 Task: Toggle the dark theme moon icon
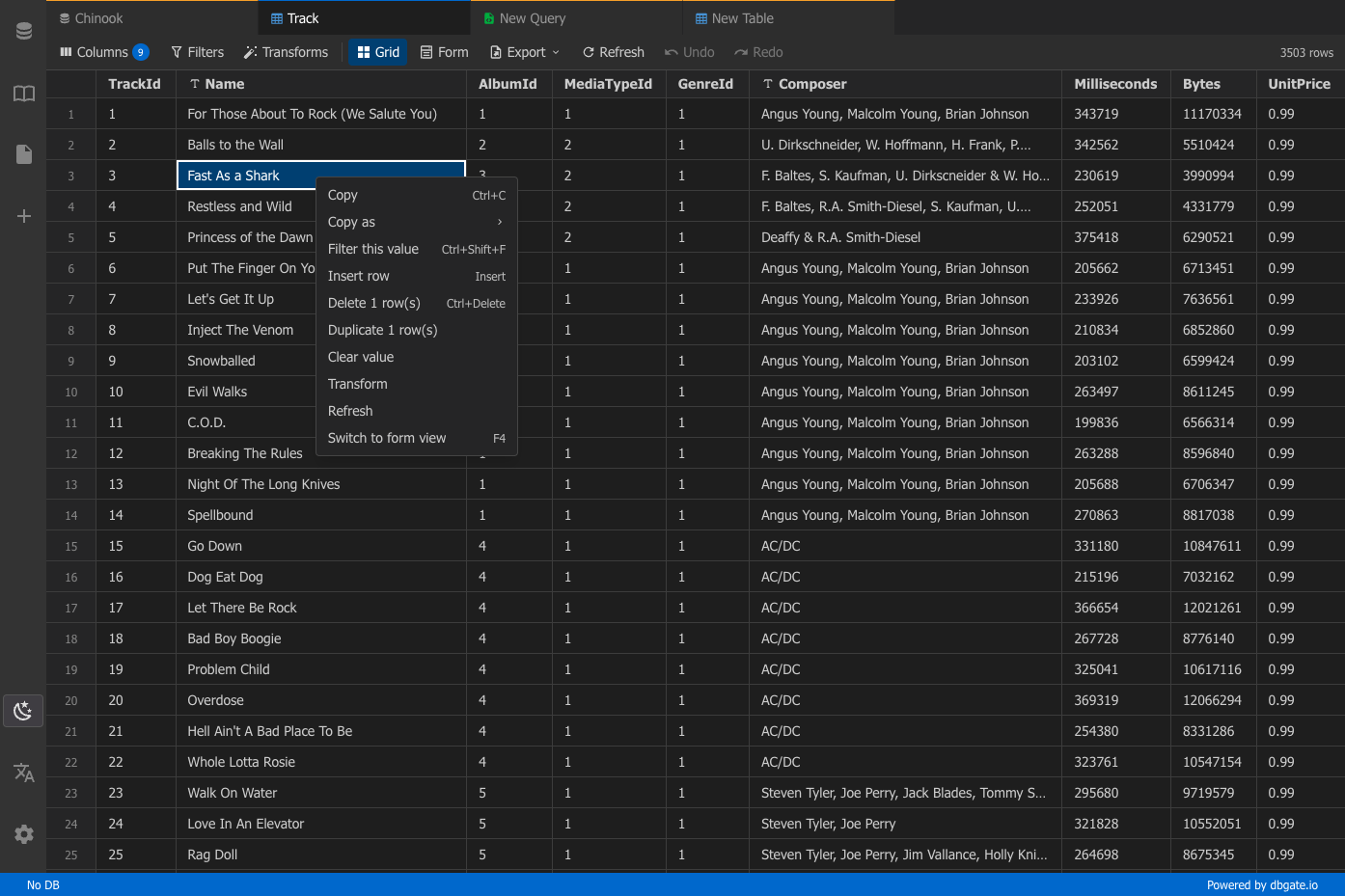tap(23, 711)
